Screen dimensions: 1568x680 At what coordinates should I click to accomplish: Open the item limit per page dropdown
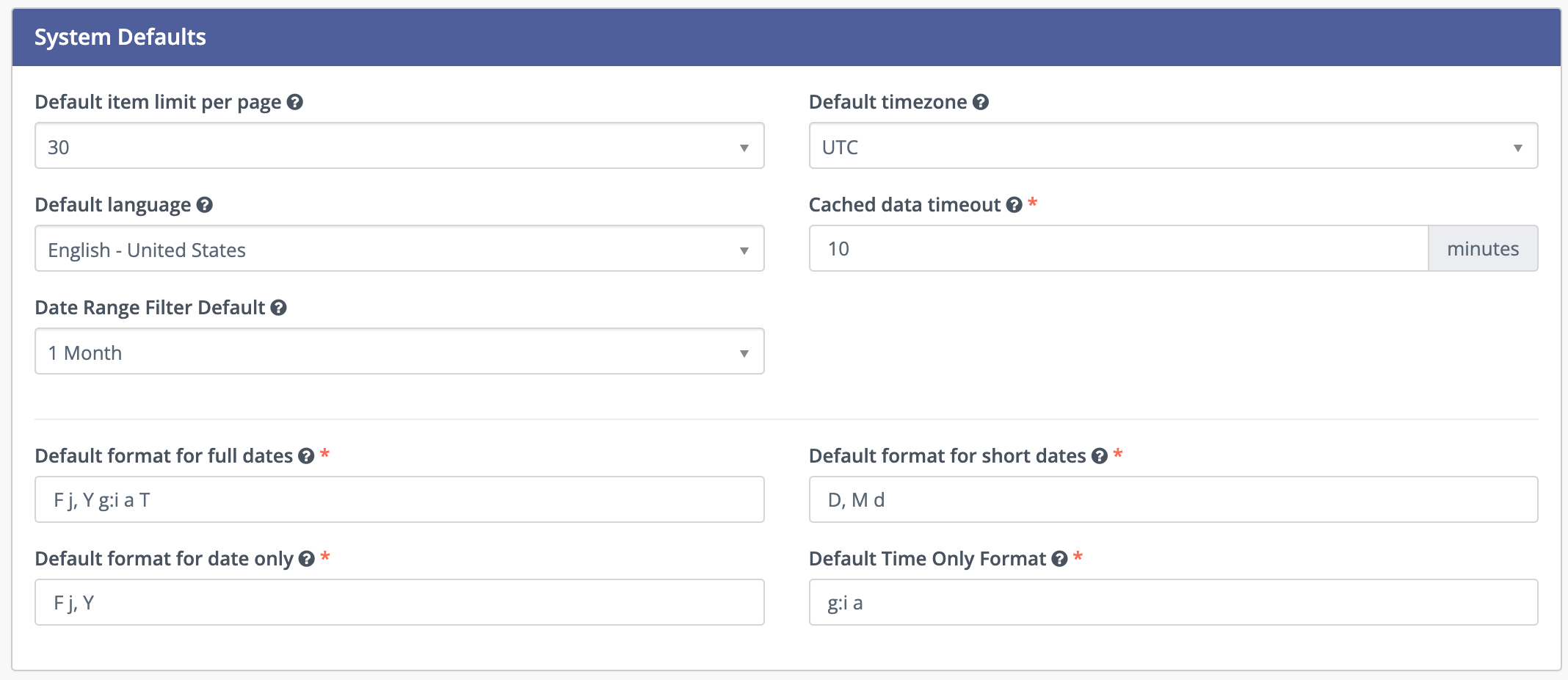399,146
